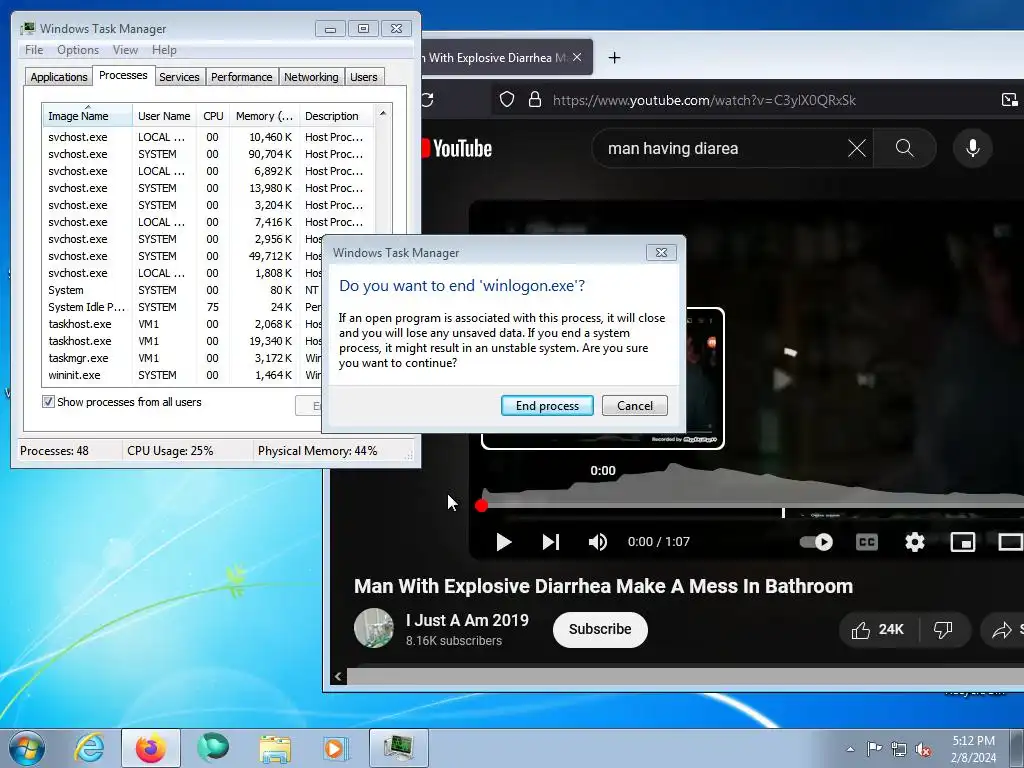Screen dimensions: 1024x768
Task: Open the Services tab
Action: (x=179, y=77)
